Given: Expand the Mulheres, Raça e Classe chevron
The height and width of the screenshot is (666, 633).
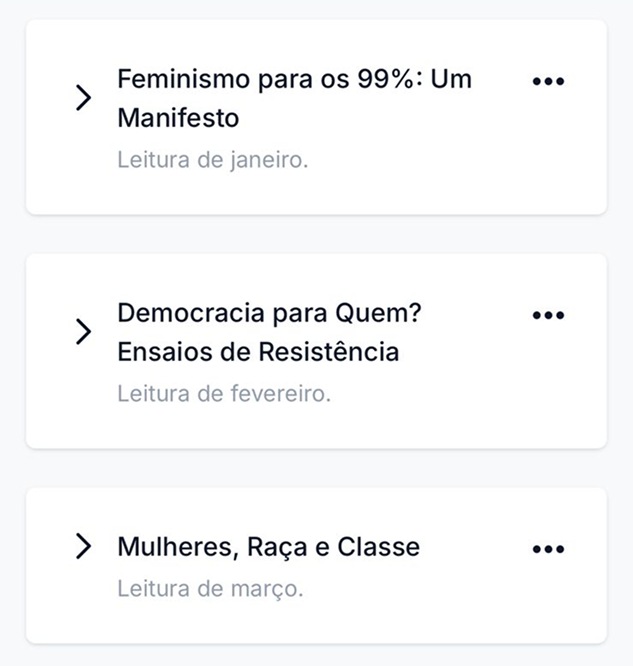Looking at the screenshot, I should pyautogui.click(x=84, y=546).
